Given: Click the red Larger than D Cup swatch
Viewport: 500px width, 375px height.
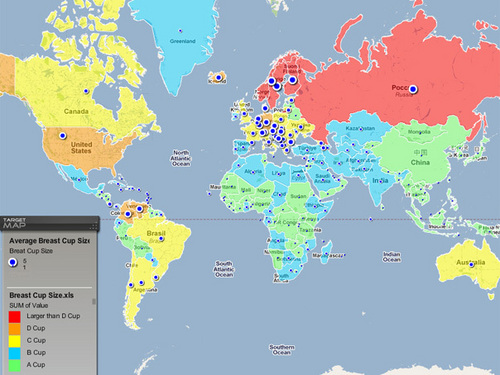Looking at the screenshot, I should tap(15, 316).
